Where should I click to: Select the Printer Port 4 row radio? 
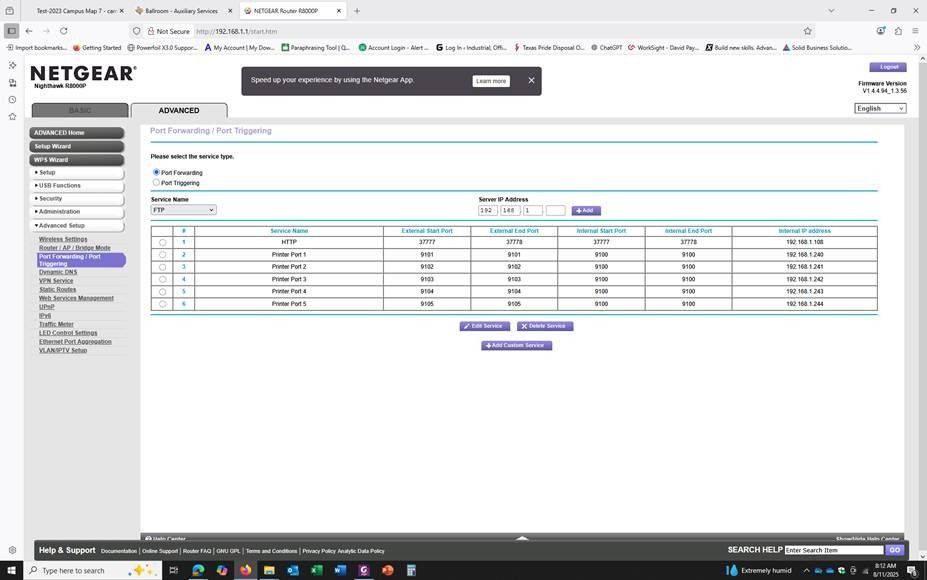(162, 291)
